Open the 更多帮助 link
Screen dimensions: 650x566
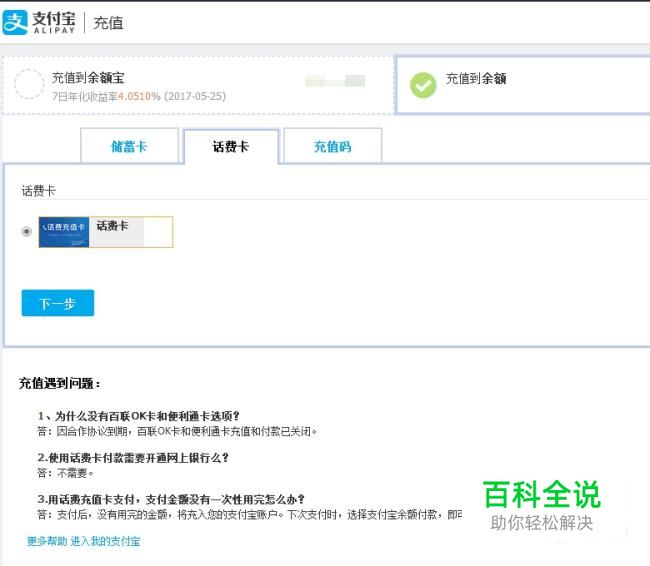click(x=47, y=541)
